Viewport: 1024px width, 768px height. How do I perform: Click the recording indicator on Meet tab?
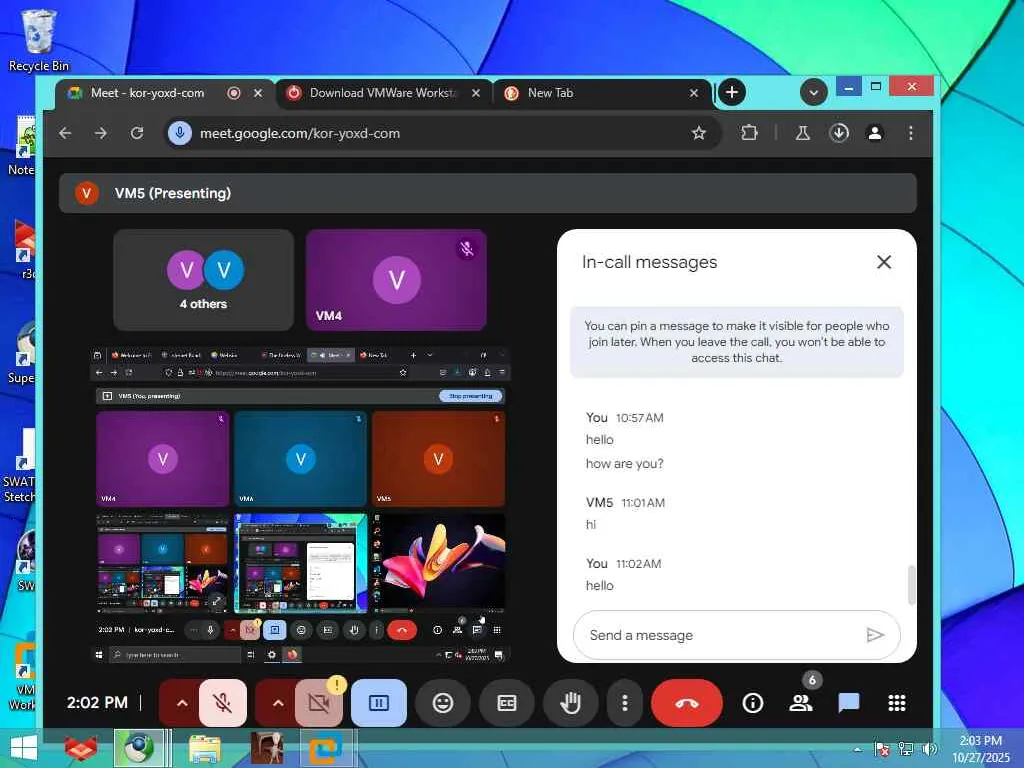(234, 93)
